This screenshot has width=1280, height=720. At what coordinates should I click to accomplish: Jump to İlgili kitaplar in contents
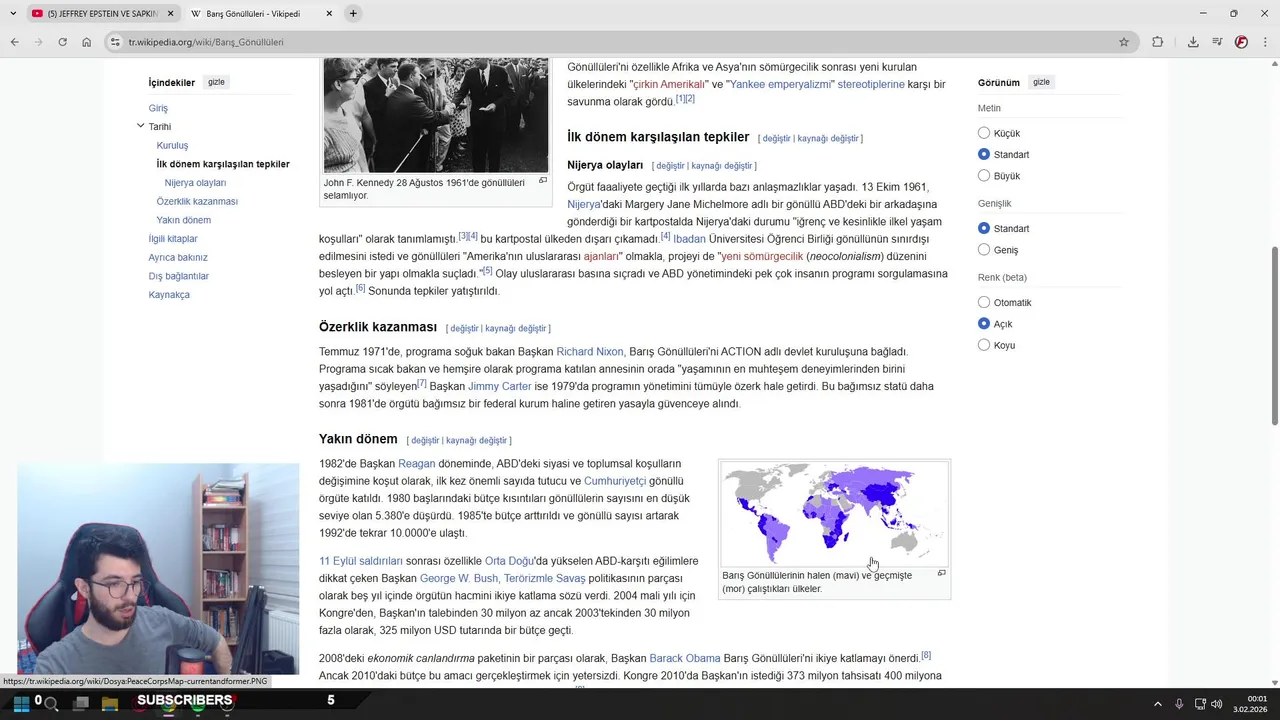click(x=173, y=239)
